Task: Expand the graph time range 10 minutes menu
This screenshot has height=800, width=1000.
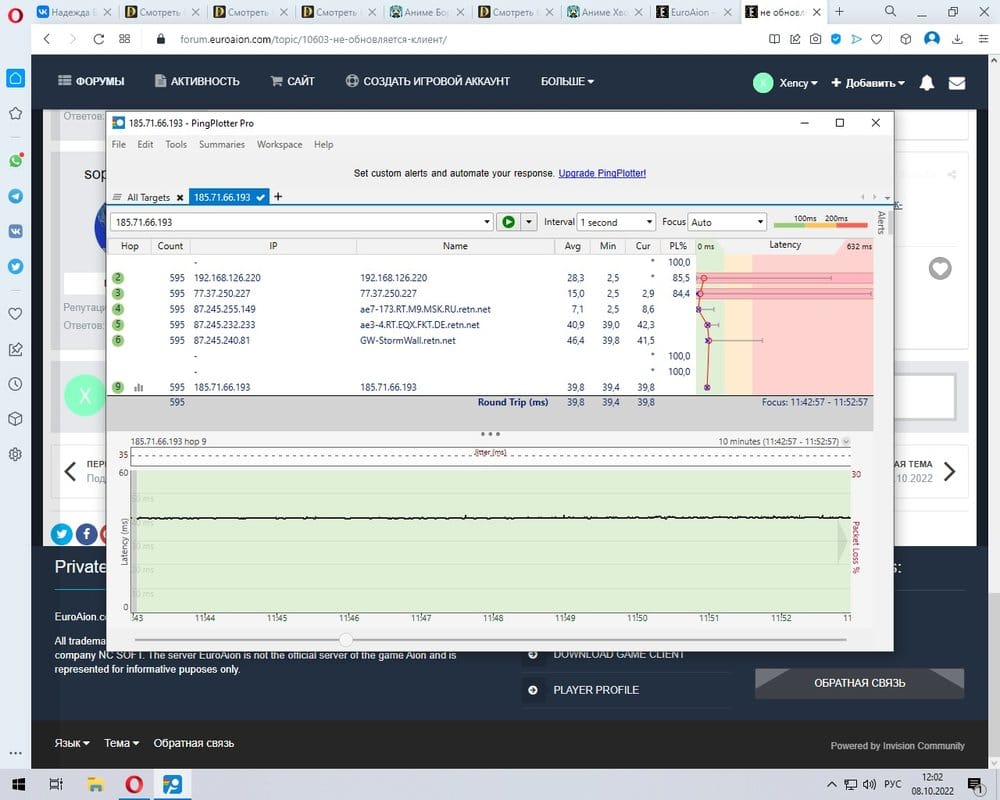Action: click(847, 441)
